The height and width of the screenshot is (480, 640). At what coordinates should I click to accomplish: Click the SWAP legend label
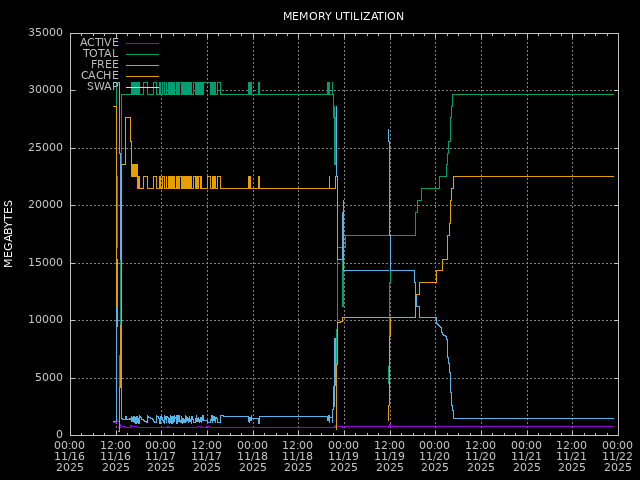point(102,86)
